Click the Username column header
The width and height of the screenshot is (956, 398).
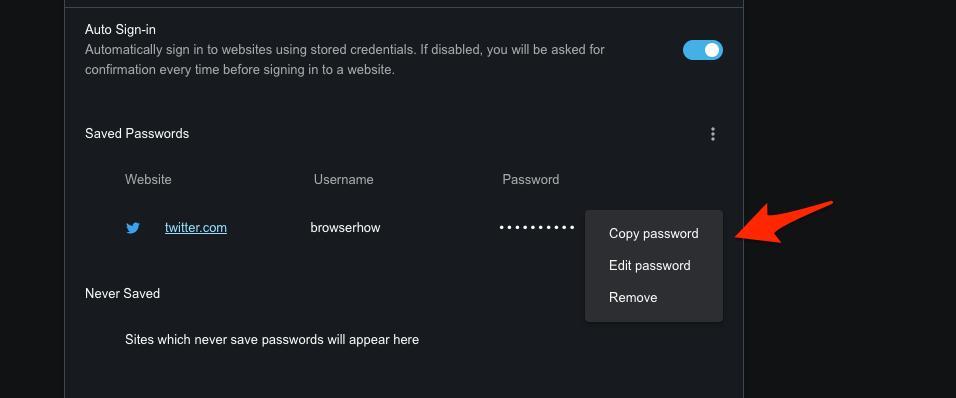tap(343, 179)
